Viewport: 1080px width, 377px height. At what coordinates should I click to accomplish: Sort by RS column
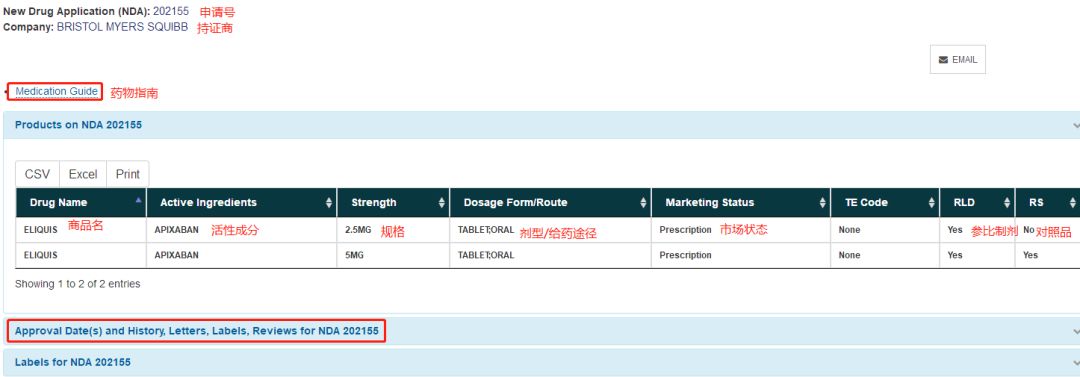pyautogui.click(x=1048, y=203)
